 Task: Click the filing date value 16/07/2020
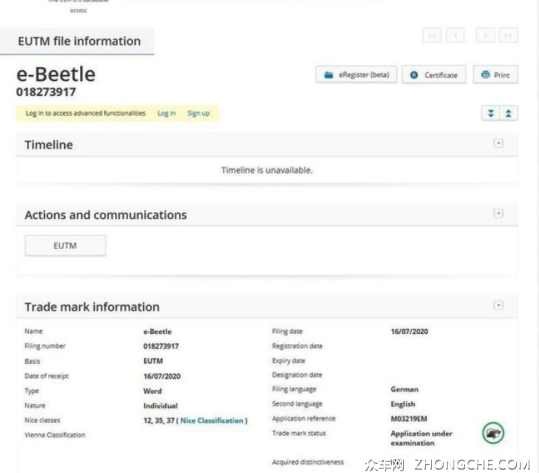[x=409, y=331]
